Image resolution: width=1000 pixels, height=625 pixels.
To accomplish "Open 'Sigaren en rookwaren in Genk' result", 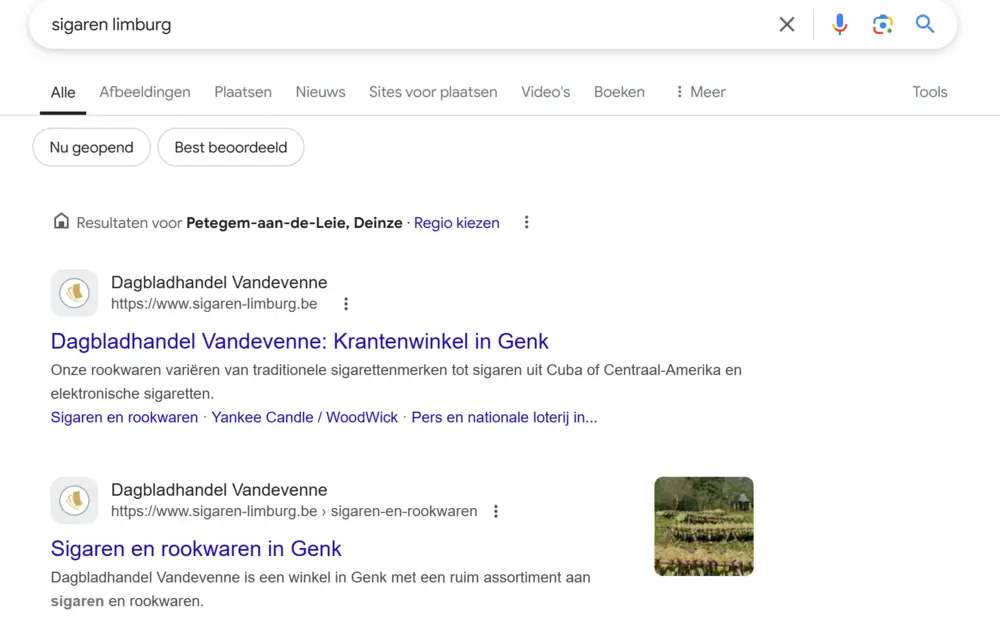I will [x=196, y=548].
